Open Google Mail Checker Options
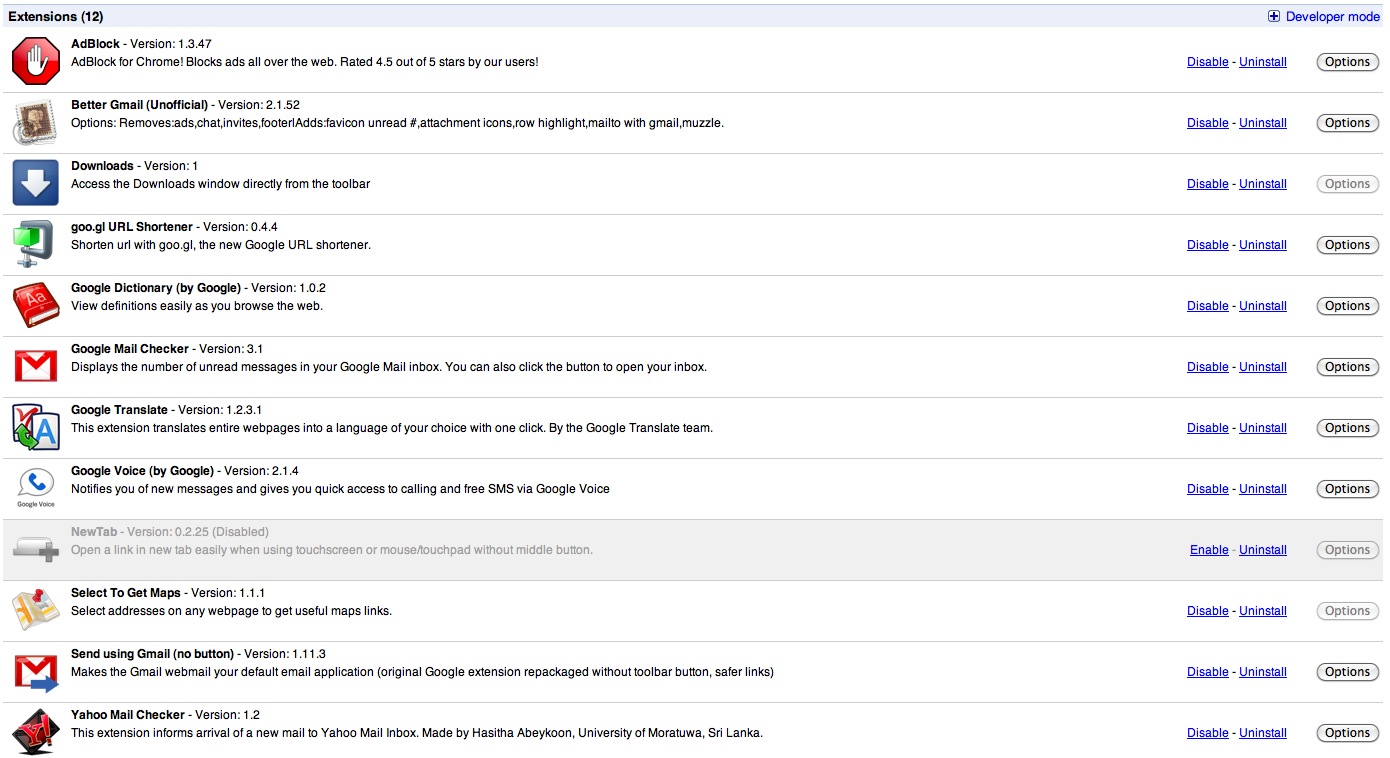The width and height of the screenshot is (1390, 758). (1347, 367)
